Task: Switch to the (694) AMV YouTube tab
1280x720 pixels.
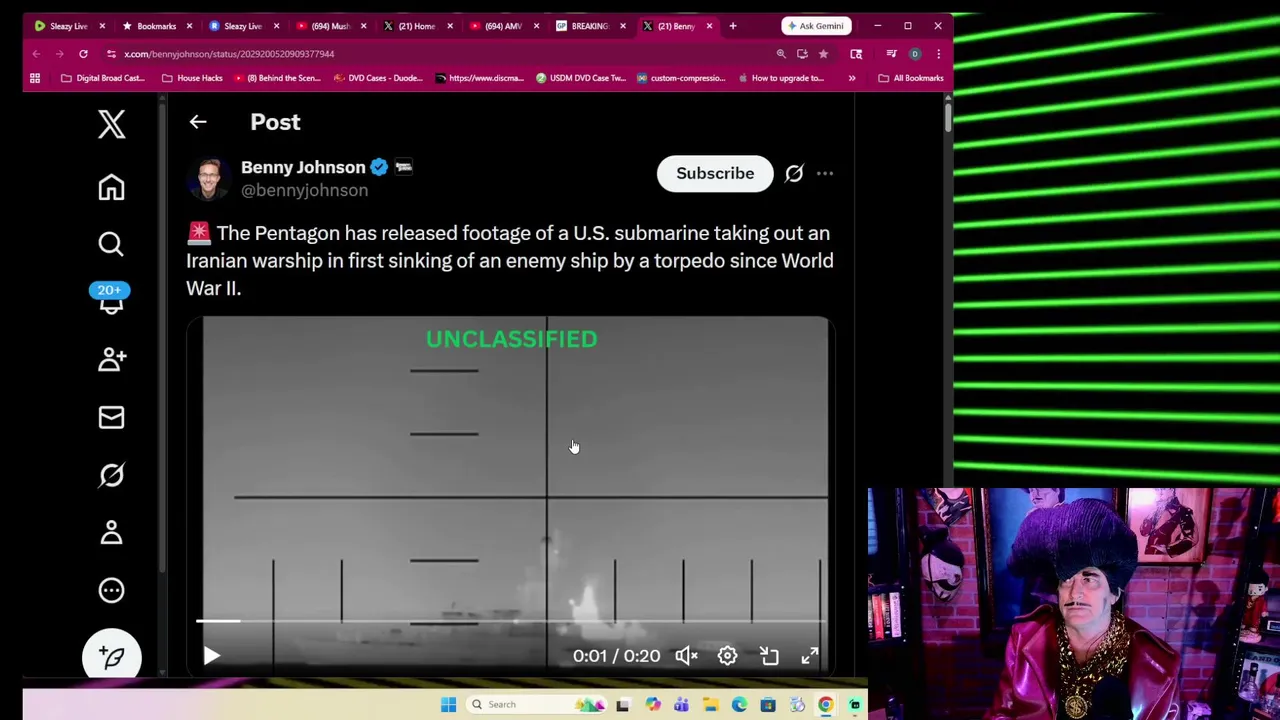Action: click(x=503, y=26)
